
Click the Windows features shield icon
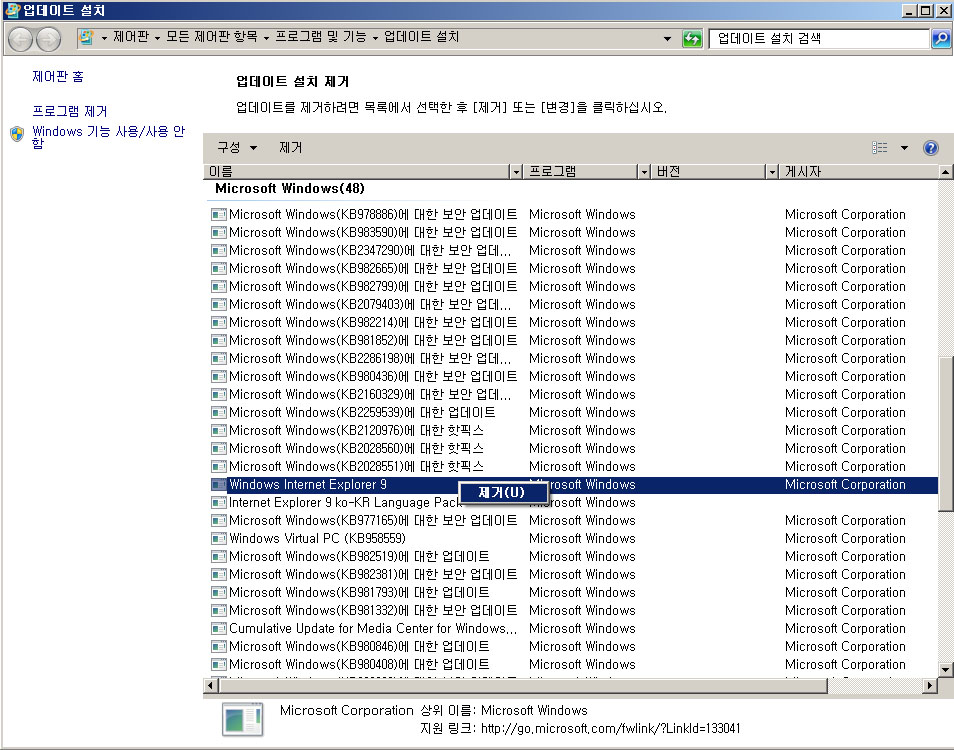click(x=17, y=134)
